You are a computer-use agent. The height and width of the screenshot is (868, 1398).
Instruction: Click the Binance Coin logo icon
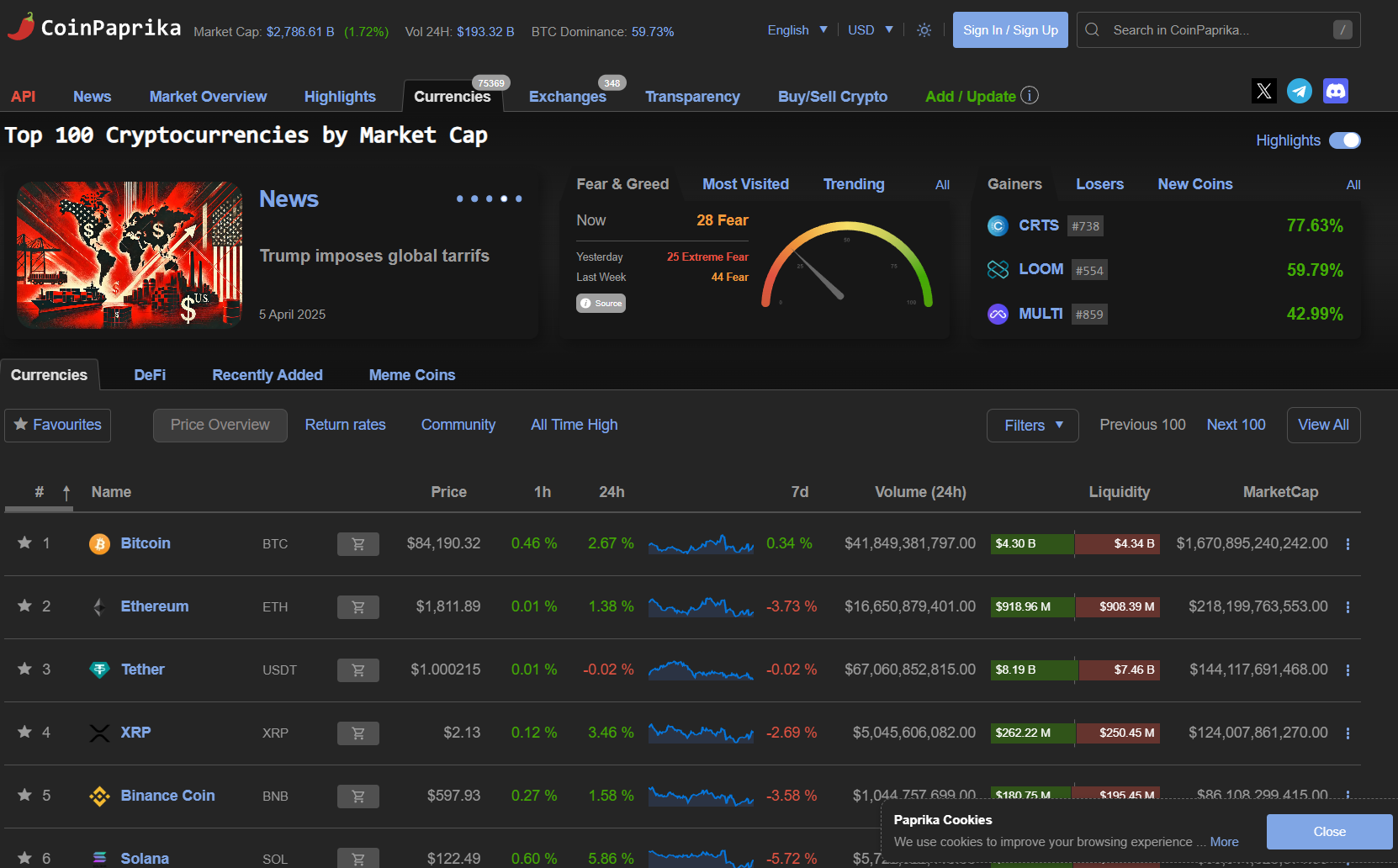coord(99,797)
